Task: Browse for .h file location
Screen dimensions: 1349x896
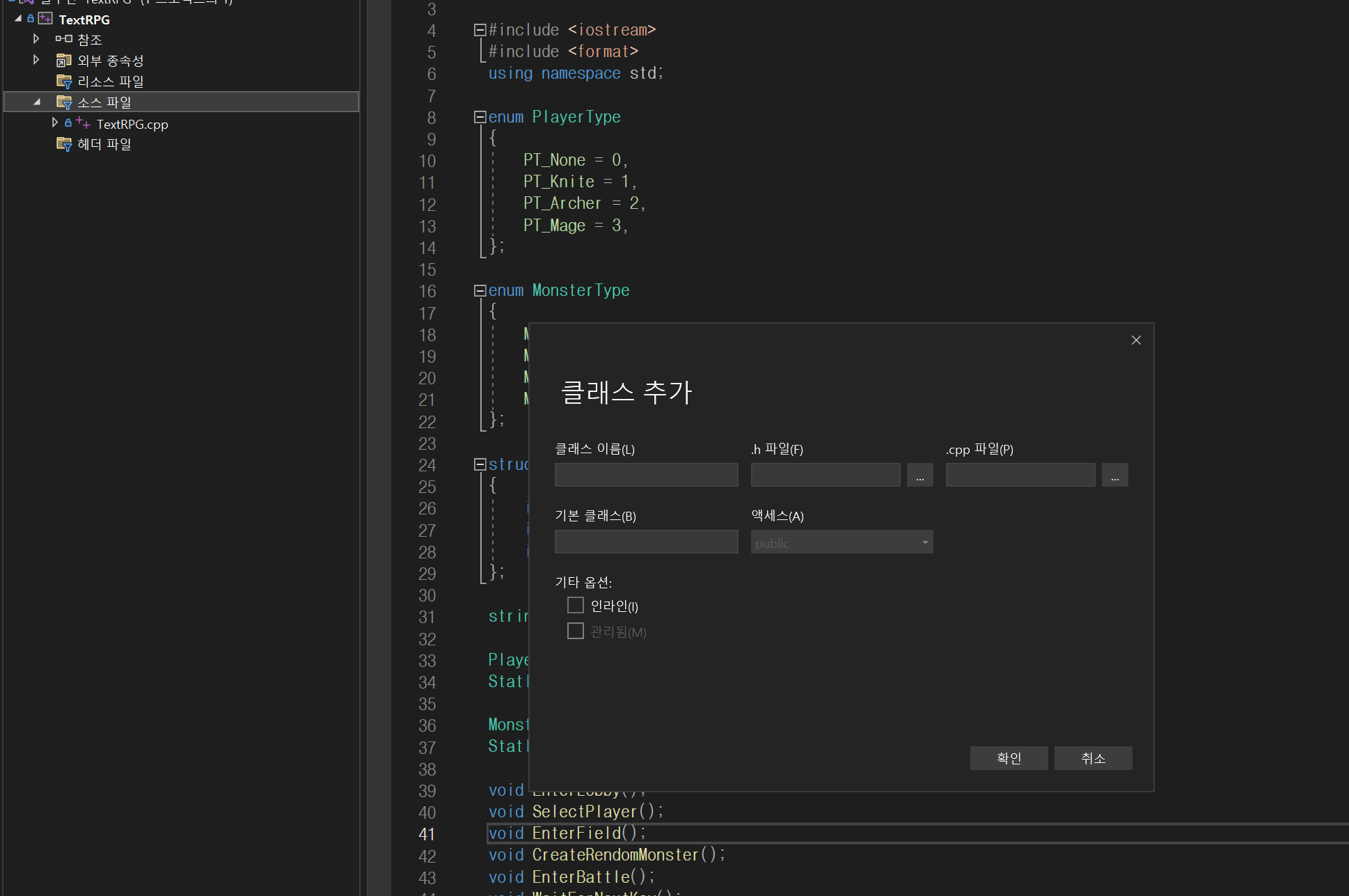Action: (x=920, y=475)
